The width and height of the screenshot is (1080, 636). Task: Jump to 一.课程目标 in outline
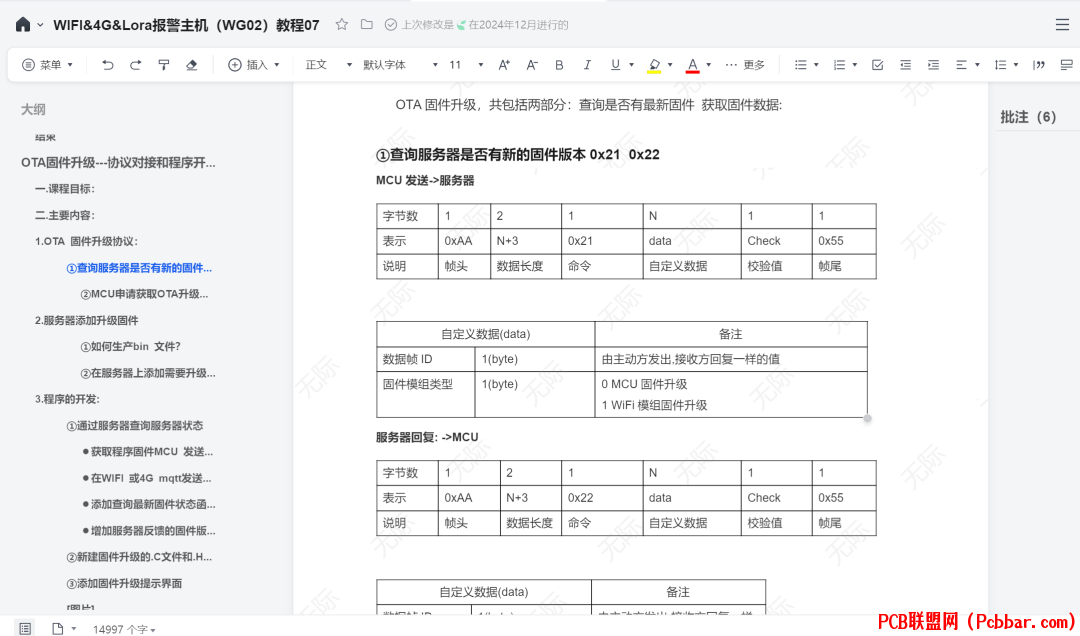pos(65,189)
